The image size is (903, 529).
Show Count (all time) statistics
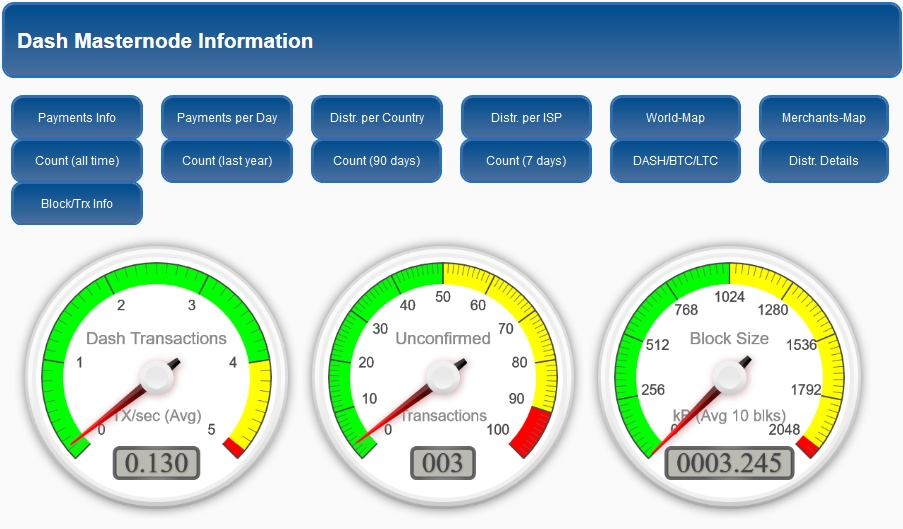click(77, 161)
